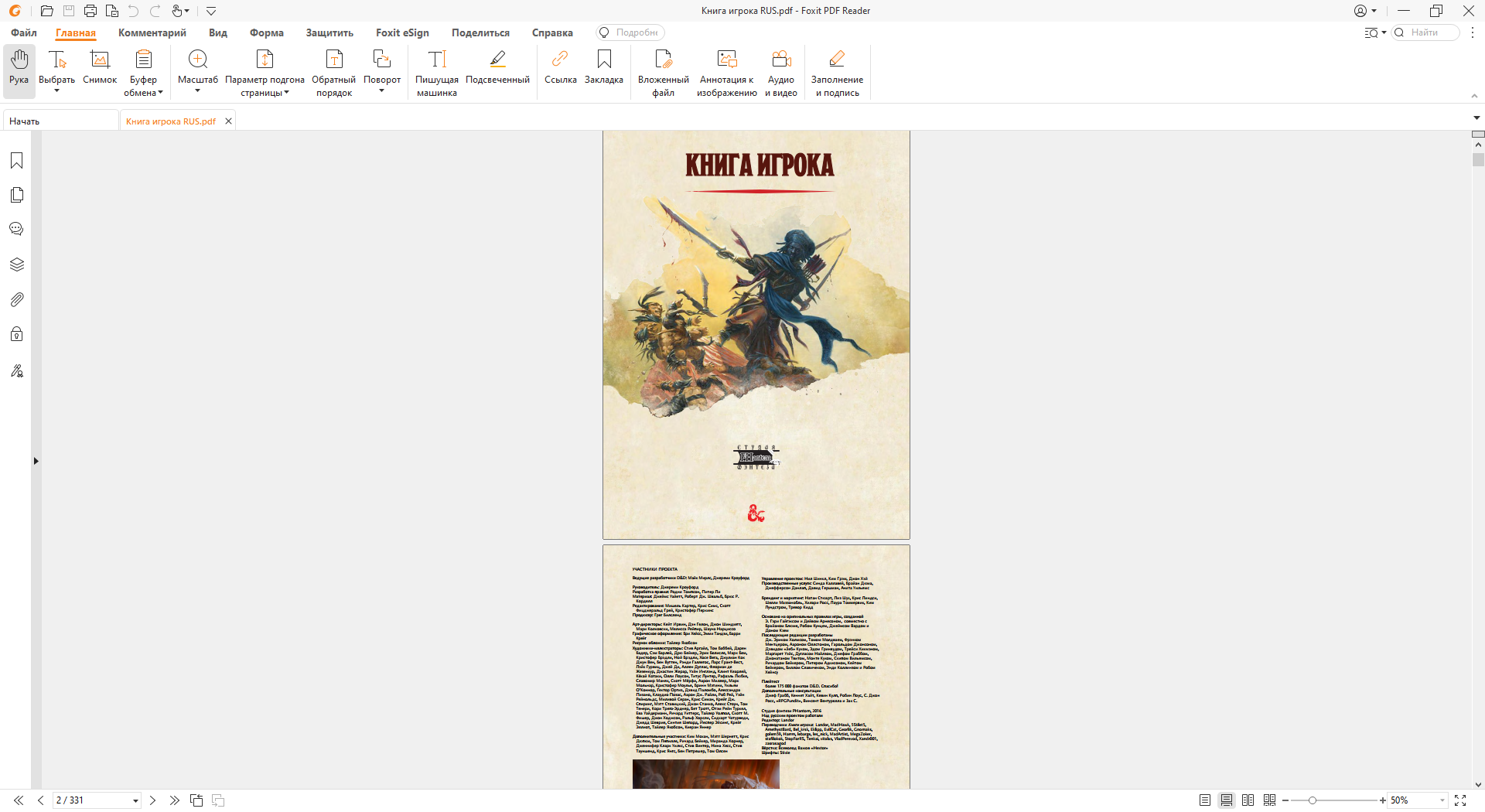Open the Буфер обмена clipboard menu

tap(143, 72)
